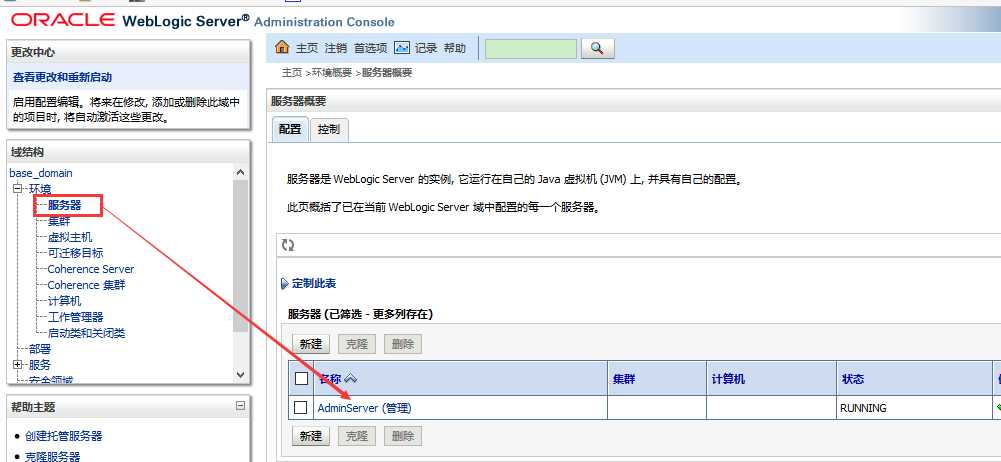Open 帮助 in the toolbar

click(x=455, y=48)
